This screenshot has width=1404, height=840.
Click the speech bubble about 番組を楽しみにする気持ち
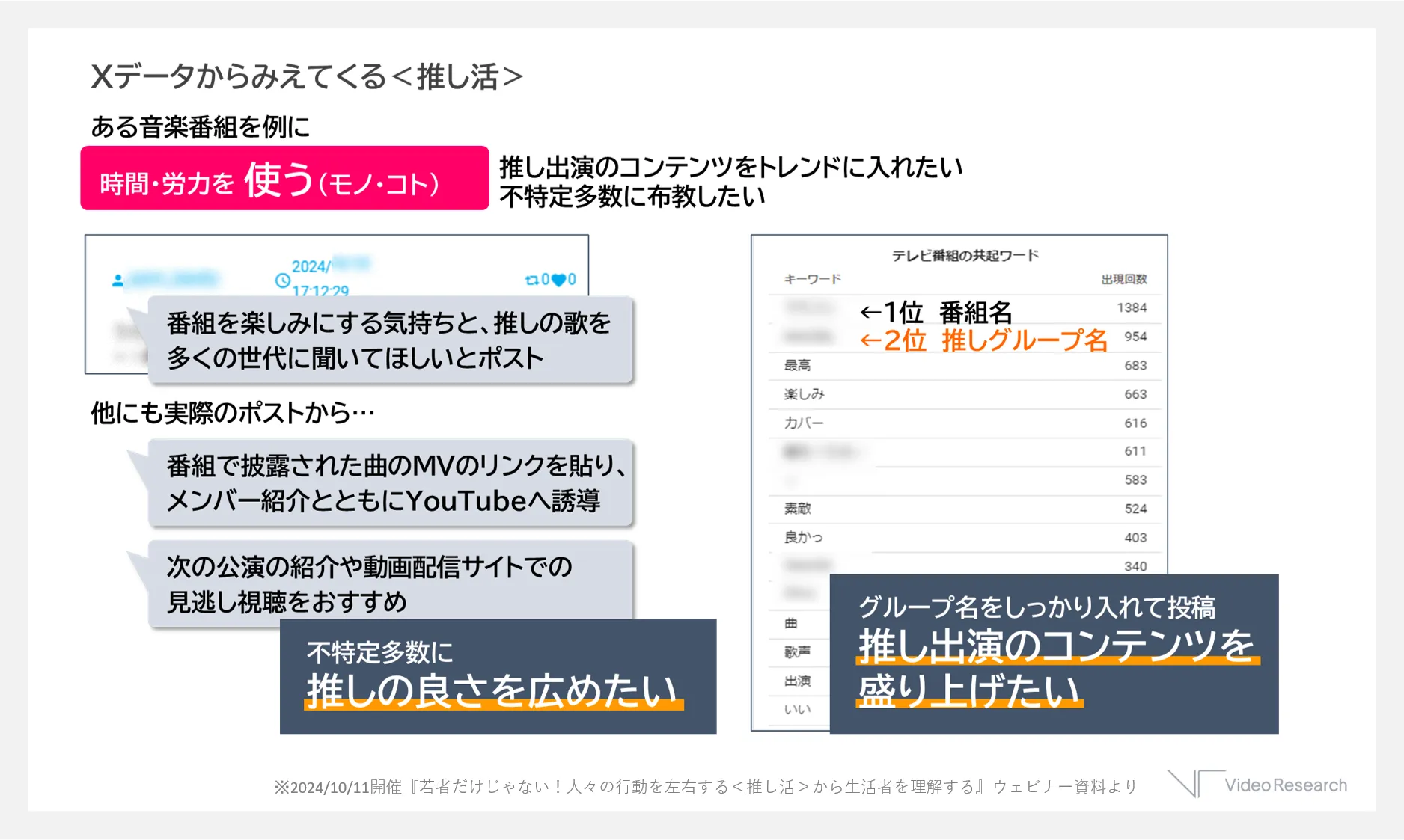click(x=390, y=340)
